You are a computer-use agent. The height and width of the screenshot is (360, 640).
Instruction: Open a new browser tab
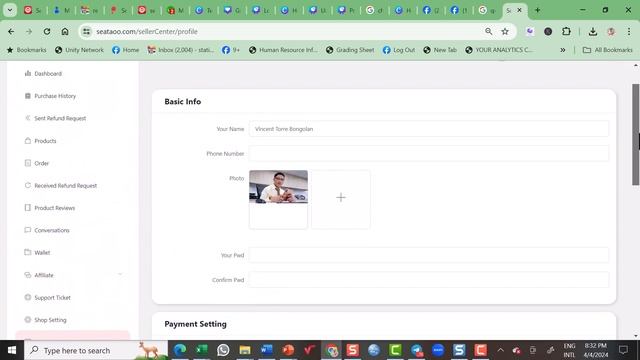[x=538, y=10]
